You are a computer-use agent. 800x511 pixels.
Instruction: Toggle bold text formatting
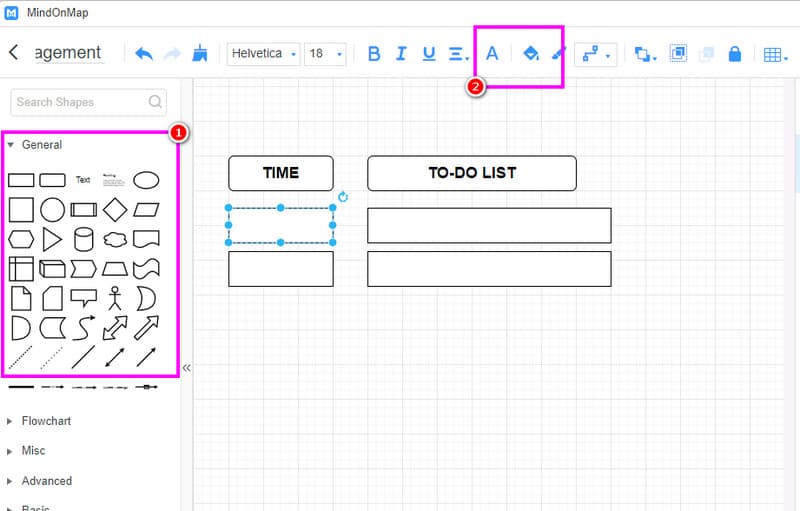pos(374,54)
